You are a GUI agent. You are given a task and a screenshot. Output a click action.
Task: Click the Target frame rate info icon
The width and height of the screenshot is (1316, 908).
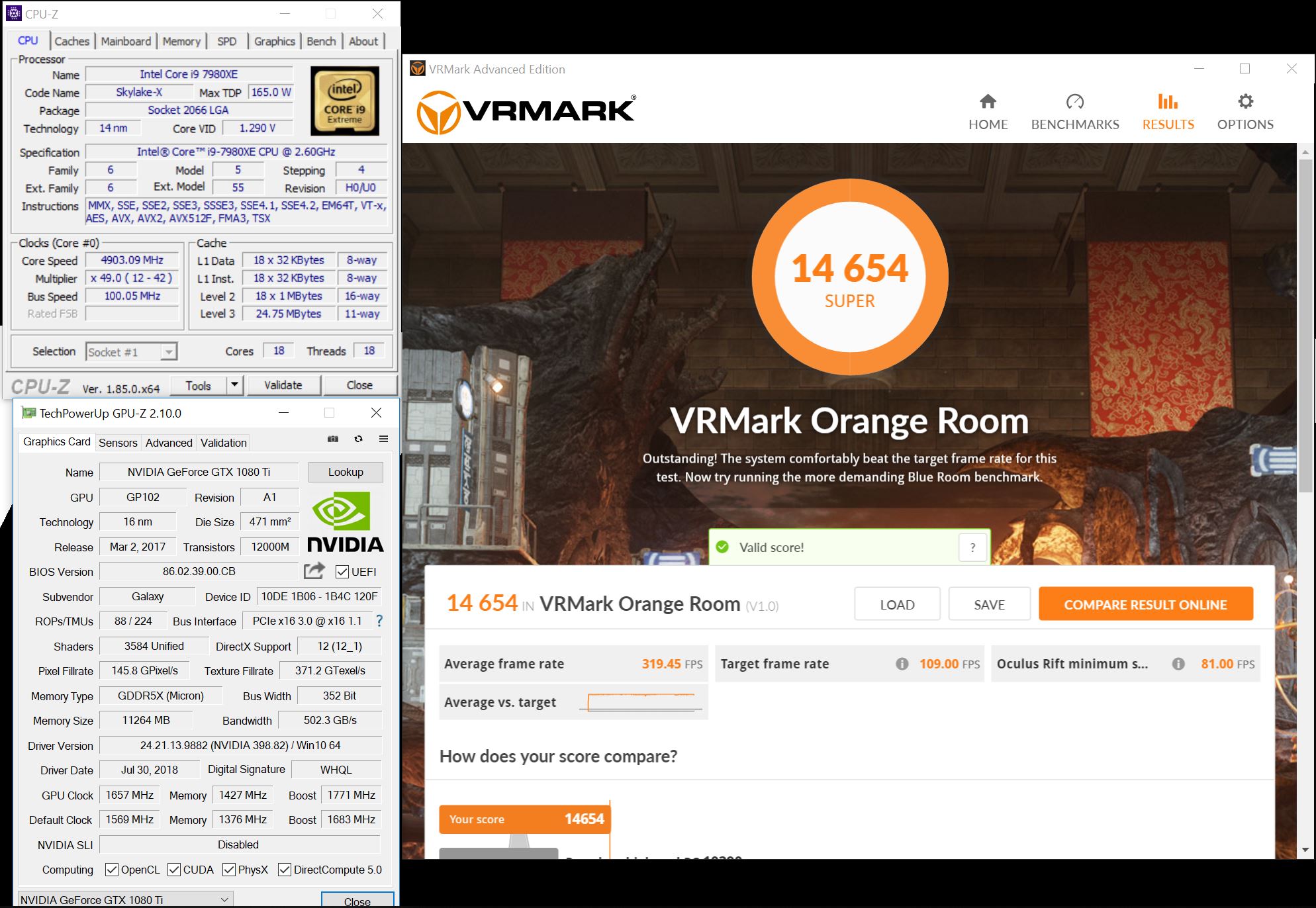902,664
